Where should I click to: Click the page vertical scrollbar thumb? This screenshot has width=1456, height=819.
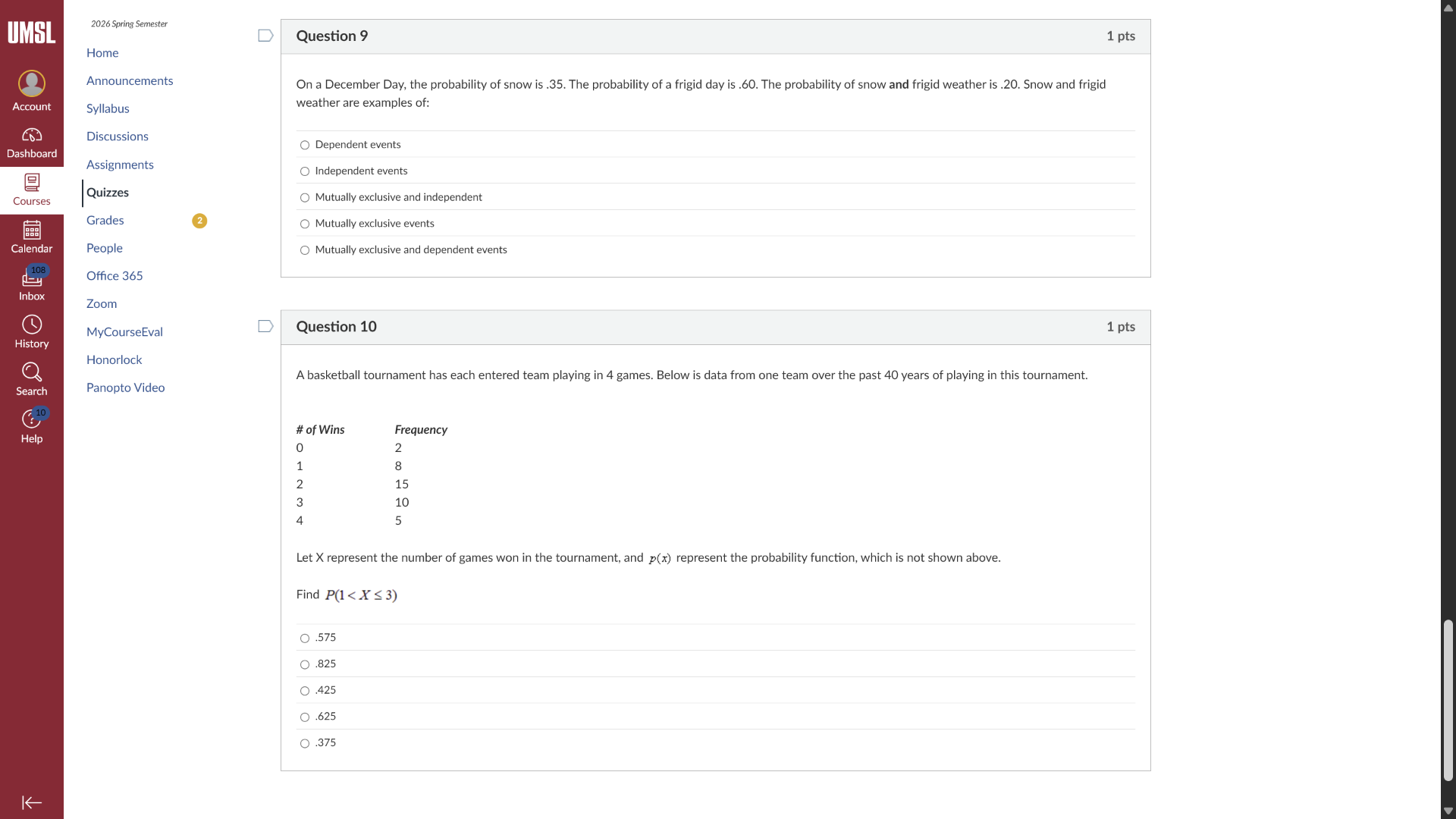[1448, 700]
